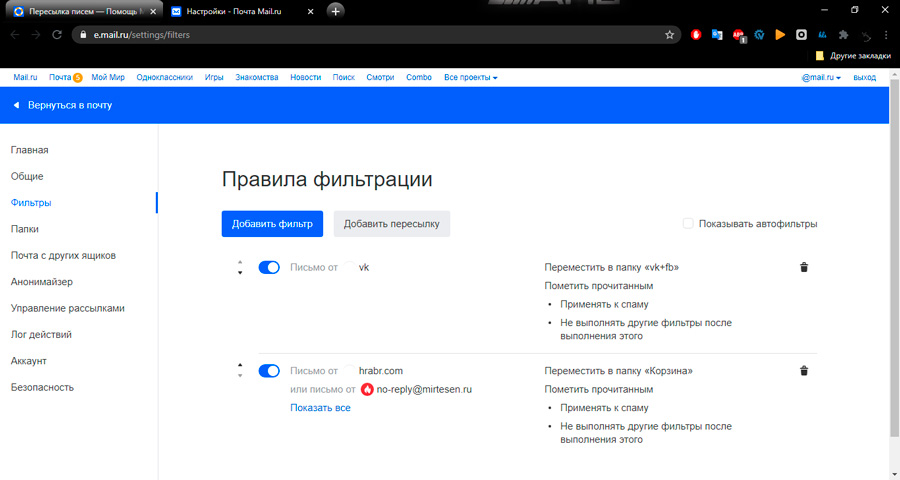Disable the vk filter toggle
Image resolution: width=900 pixels, height=480 pixels.
click(x=269, y=267)
